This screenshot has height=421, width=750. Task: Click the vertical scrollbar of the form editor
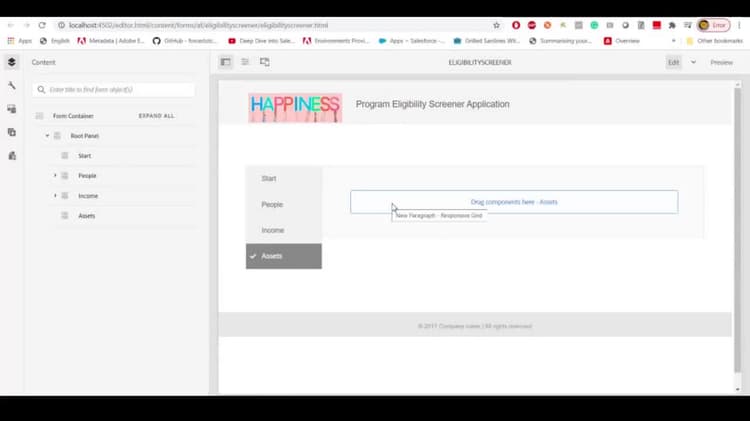coord(738,229)
